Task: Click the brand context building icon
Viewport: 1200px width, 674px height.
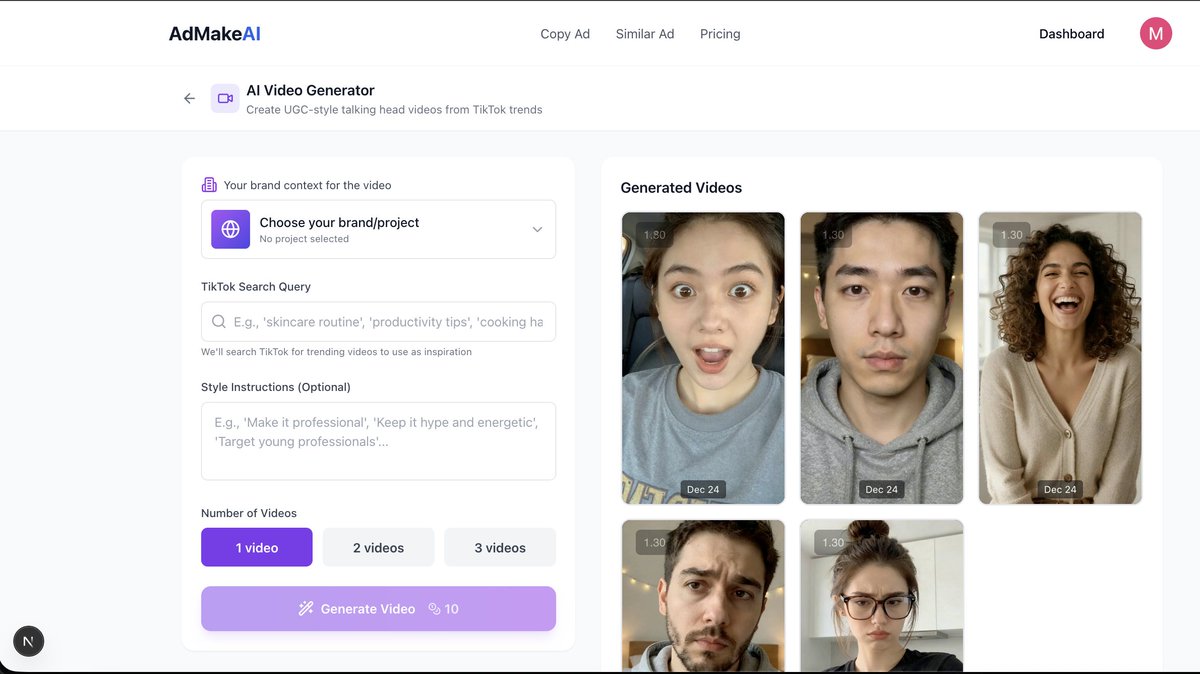Action: coord(209,185)
